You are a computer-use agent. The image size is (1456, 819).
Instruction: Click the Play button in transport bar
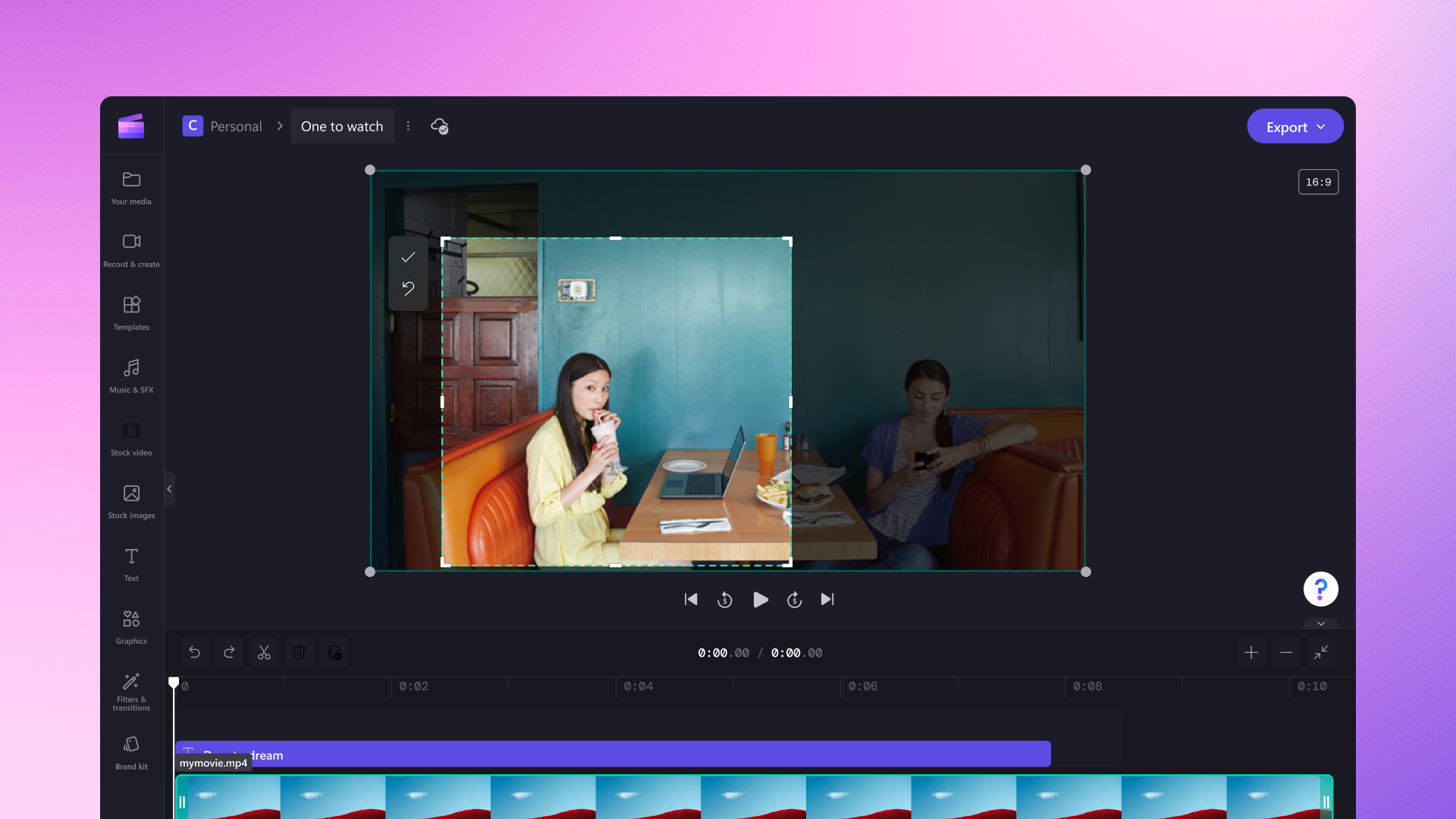tap(759, 599)
